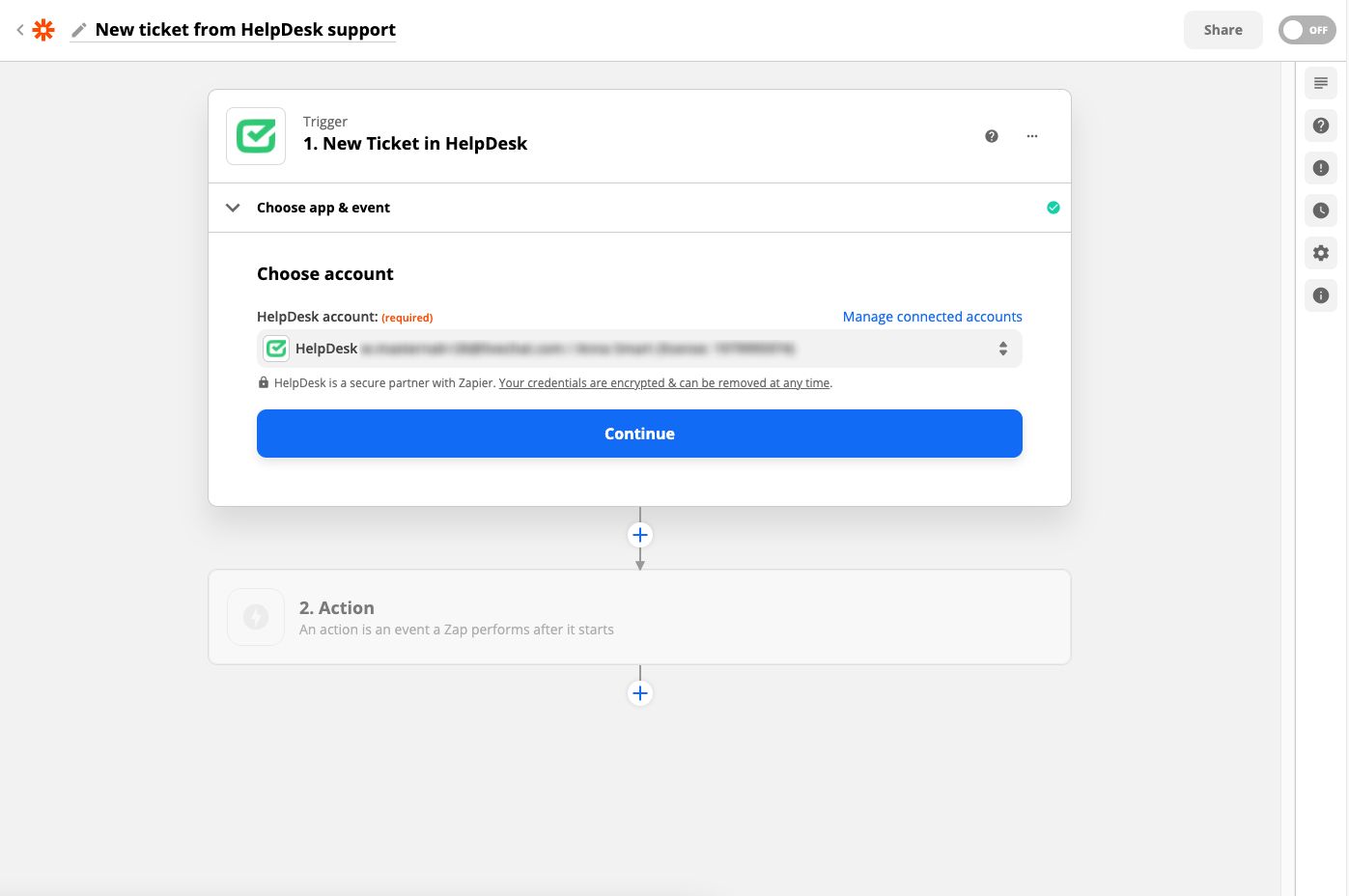Open sidebar help question mark icon
Viewport: 1349px width, 896px height.
coord(1321,126)
